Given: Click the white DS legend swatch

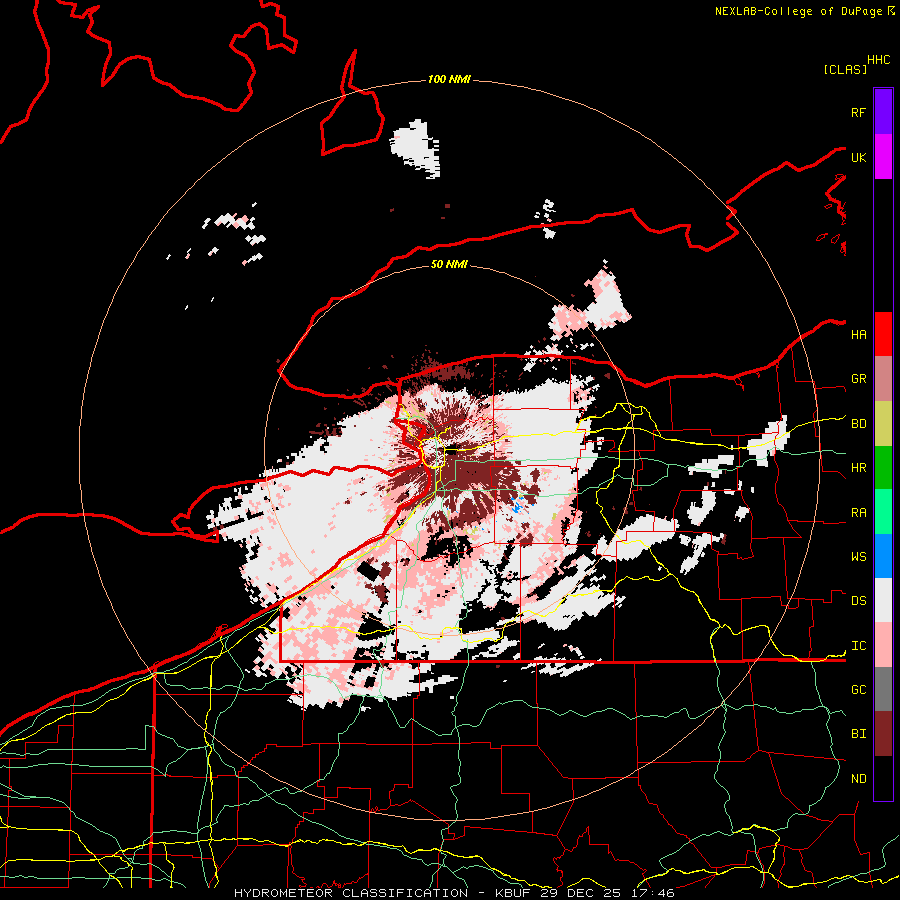Looking at the screenshot, I should tap(883, 600).
